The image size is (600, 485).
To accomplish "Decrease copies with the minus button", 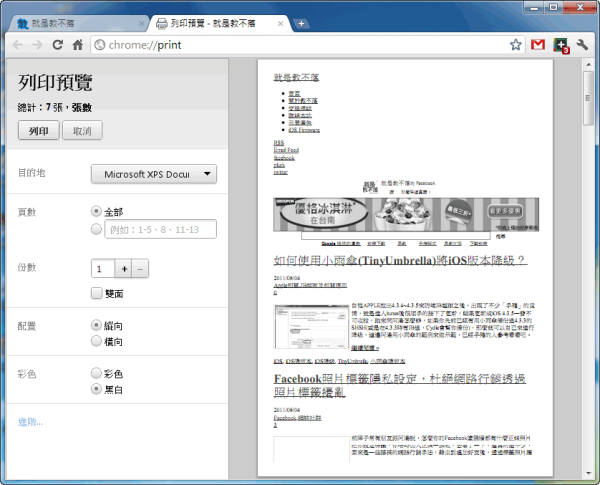I will click(140, 269).
